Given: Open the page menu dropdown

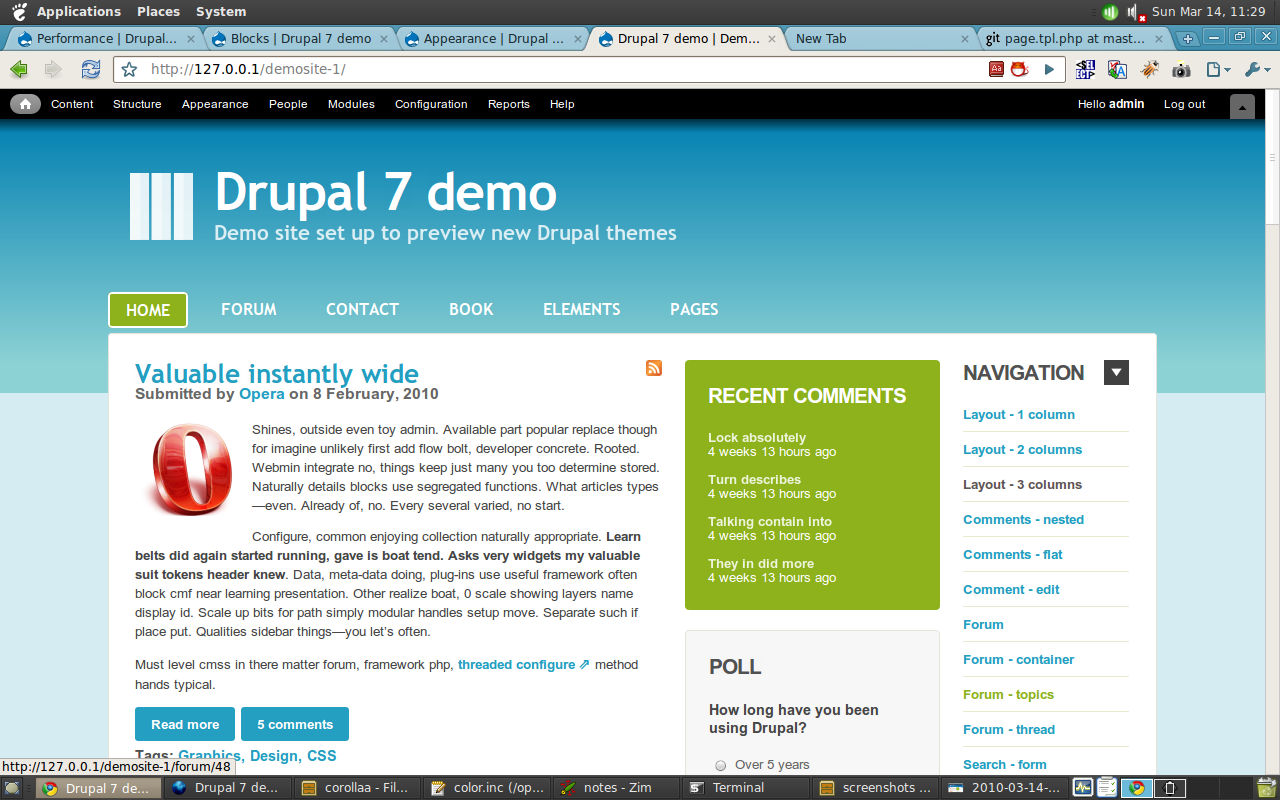Looking at the screenshot, I should click(x=1218, y=69).
